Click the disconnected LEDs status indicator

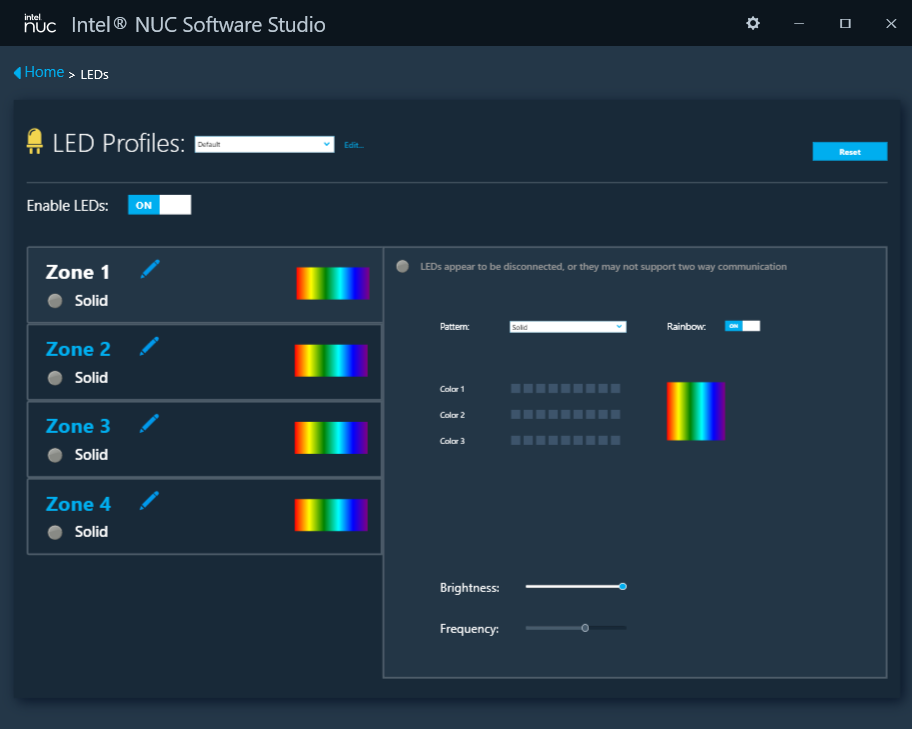pyautogui.click(x=402, y=266)
